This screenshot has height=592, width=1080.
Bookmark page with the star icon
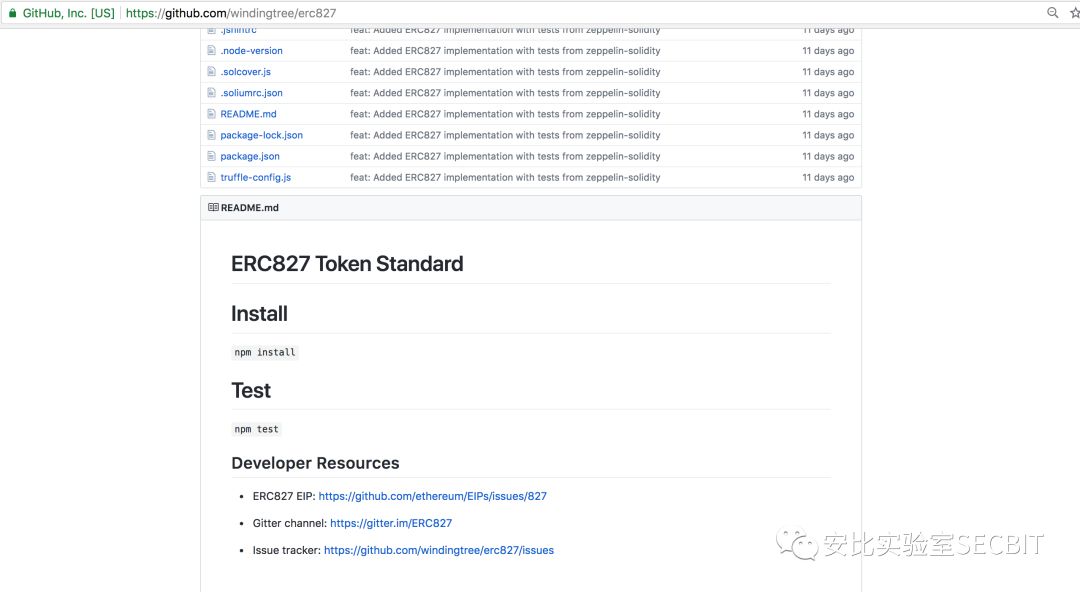click(x=1074, y=12)
